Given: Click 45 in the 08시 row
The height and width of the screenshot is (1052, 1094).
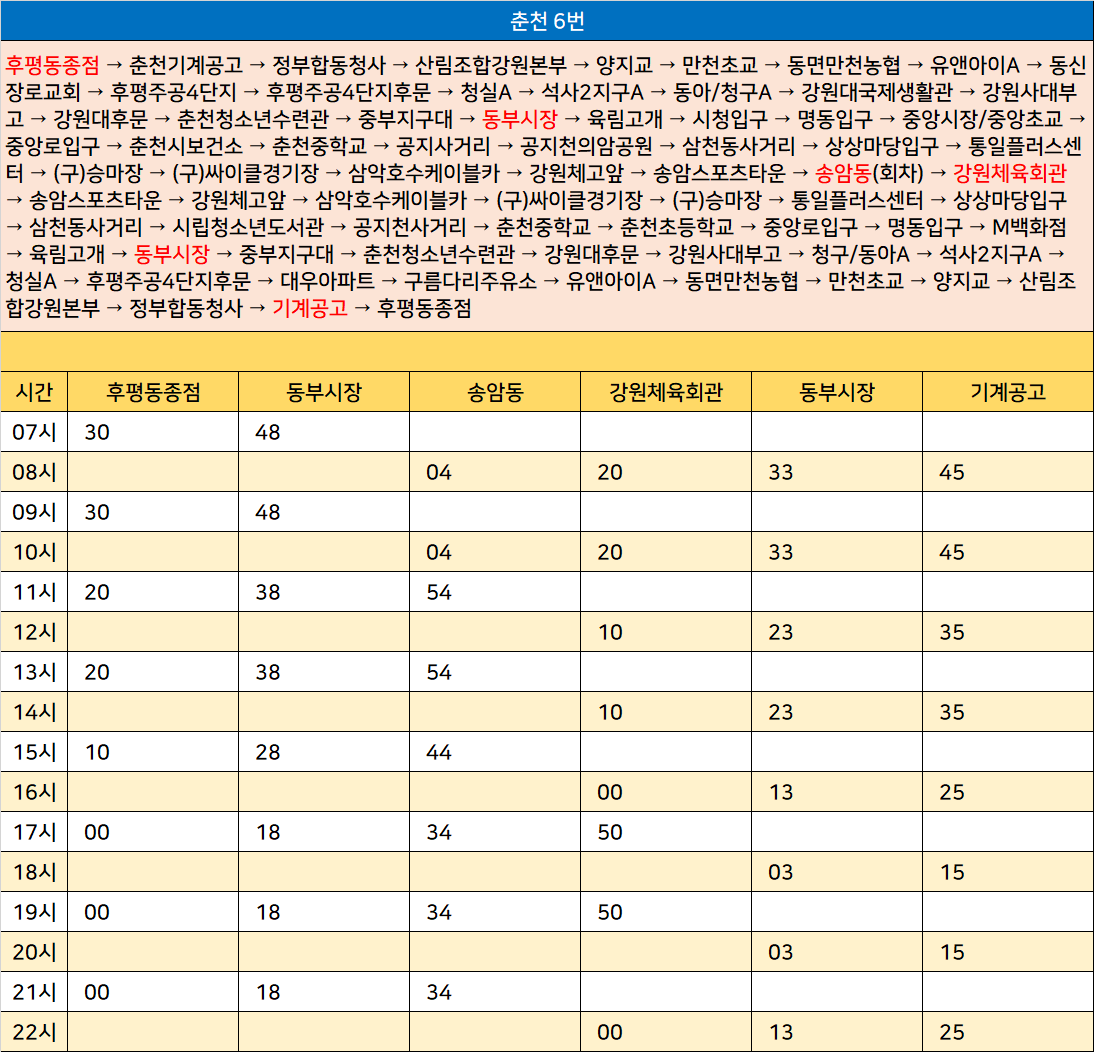Looking at the screenshot, I should [x=952, y=472].
